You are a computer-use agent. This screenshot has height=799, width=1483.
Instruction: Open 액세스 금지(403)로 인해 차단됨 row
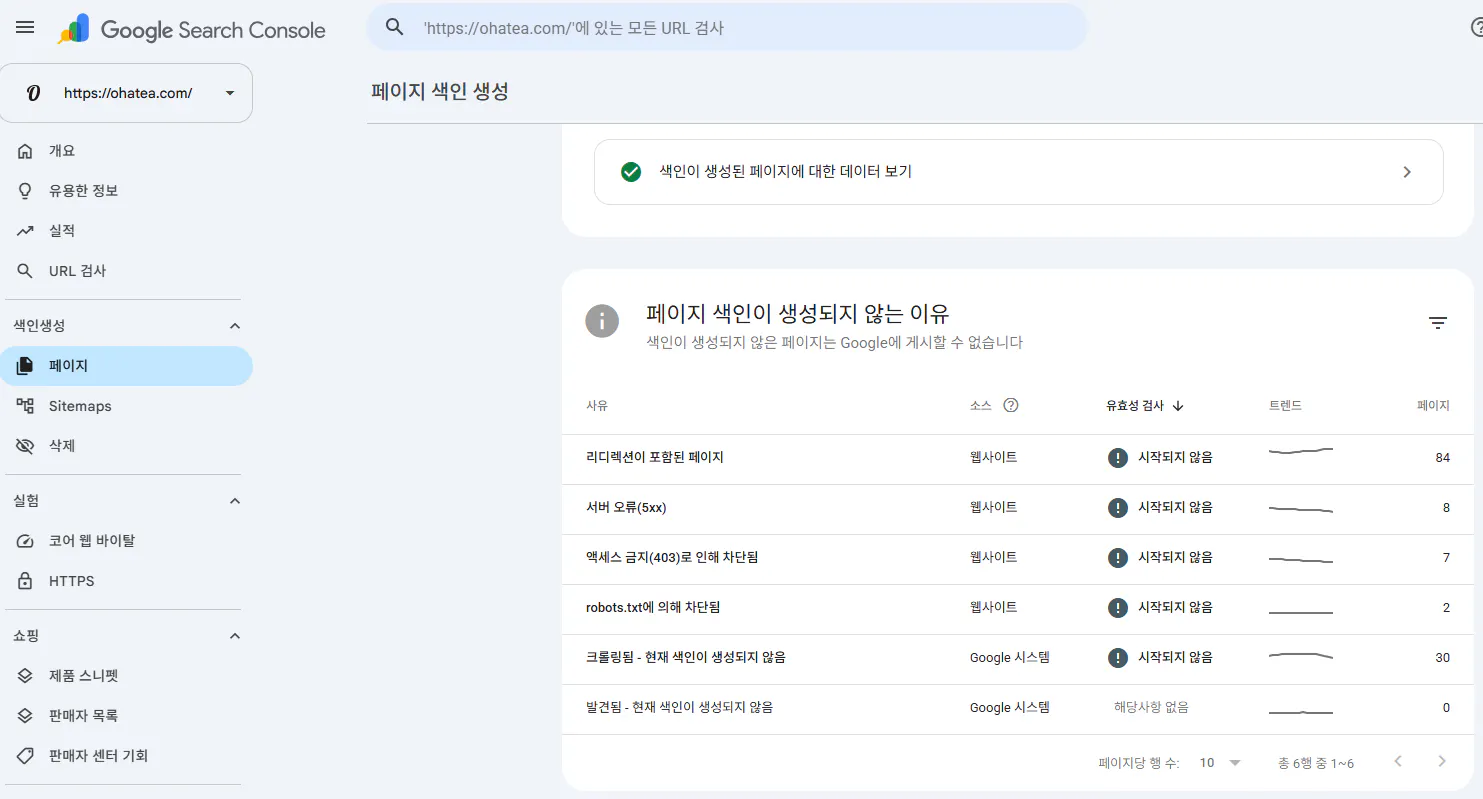pyautogui.click(x=1017, y=558)
